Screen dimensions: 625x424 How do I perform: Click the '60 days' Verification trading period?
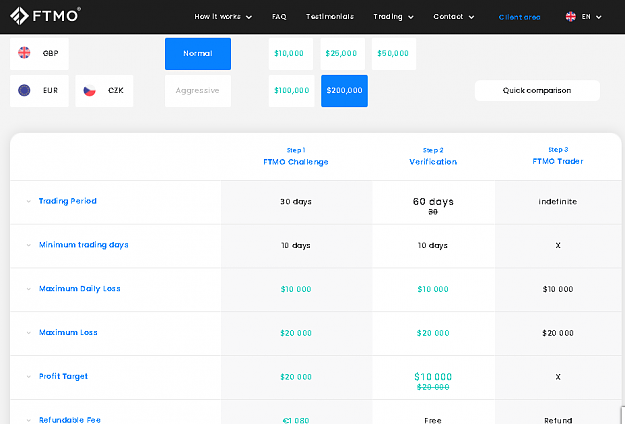433,202
